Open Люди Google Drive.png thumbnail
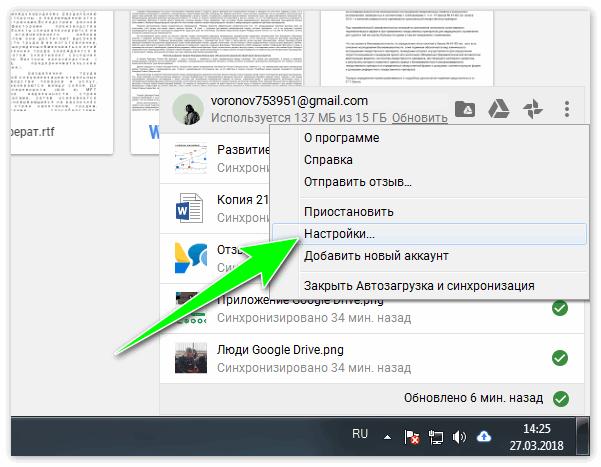Viewport: 601px width, 467px height. coord(190,358)
